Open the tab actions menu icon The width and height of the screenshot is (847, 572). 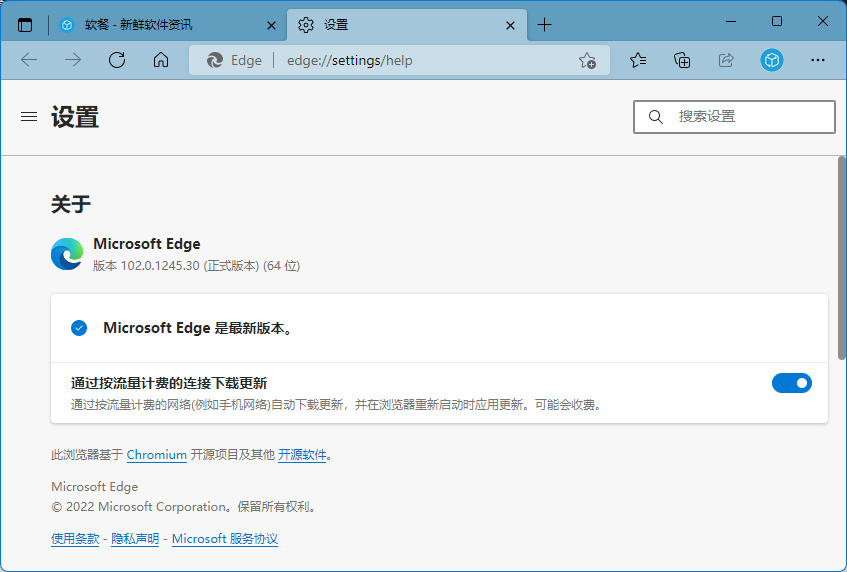point(25,24)
